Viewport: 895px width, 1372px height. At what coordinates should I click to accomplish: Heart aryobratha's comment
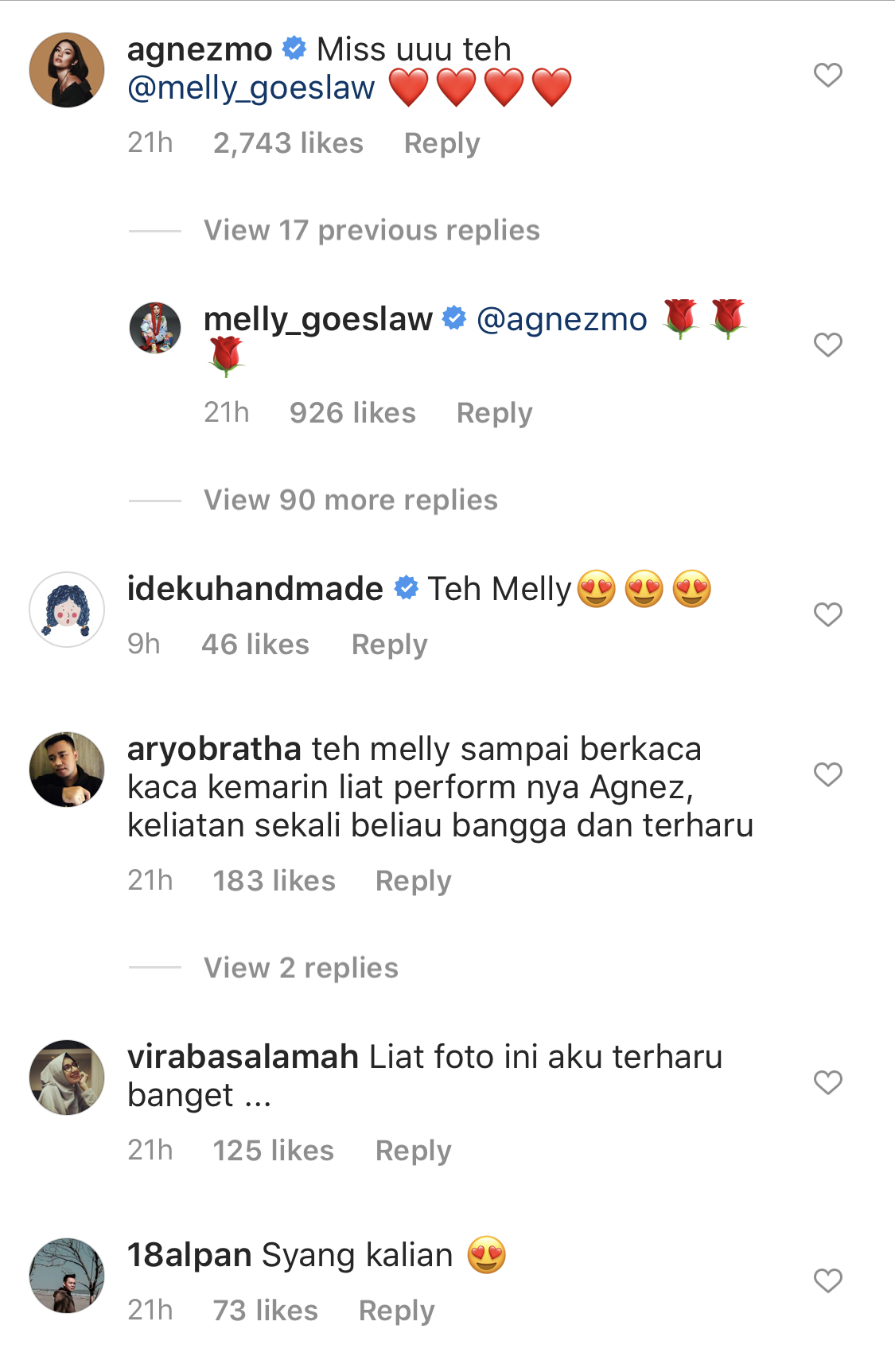coord(827,774)
